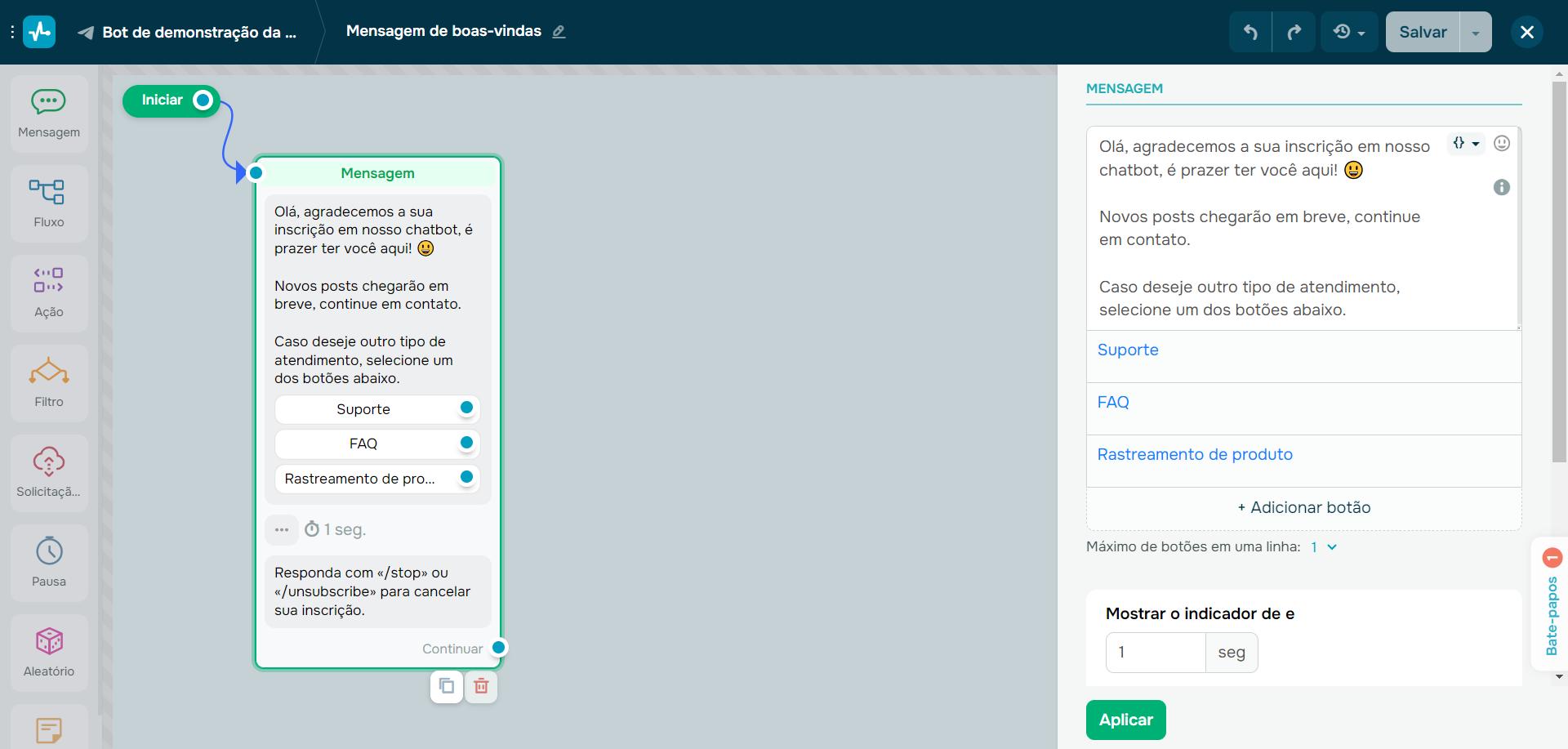Open the emoji picker
The width and height of the screenshot is (1568, 749).
(1502, 143)
